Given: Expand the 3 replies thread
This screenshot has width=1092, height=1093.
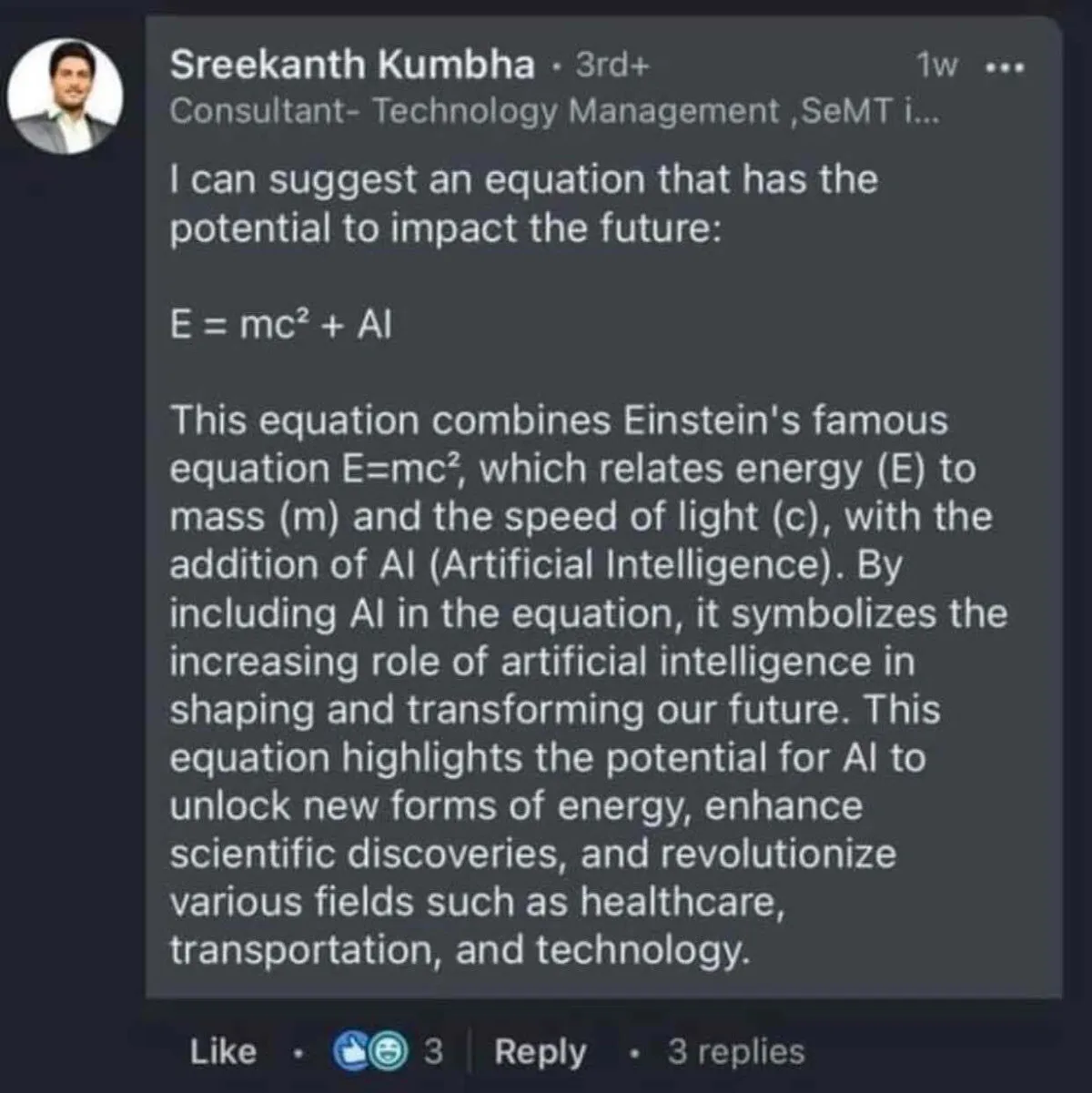Looking at the screenshot, I should click(735, 1052).
